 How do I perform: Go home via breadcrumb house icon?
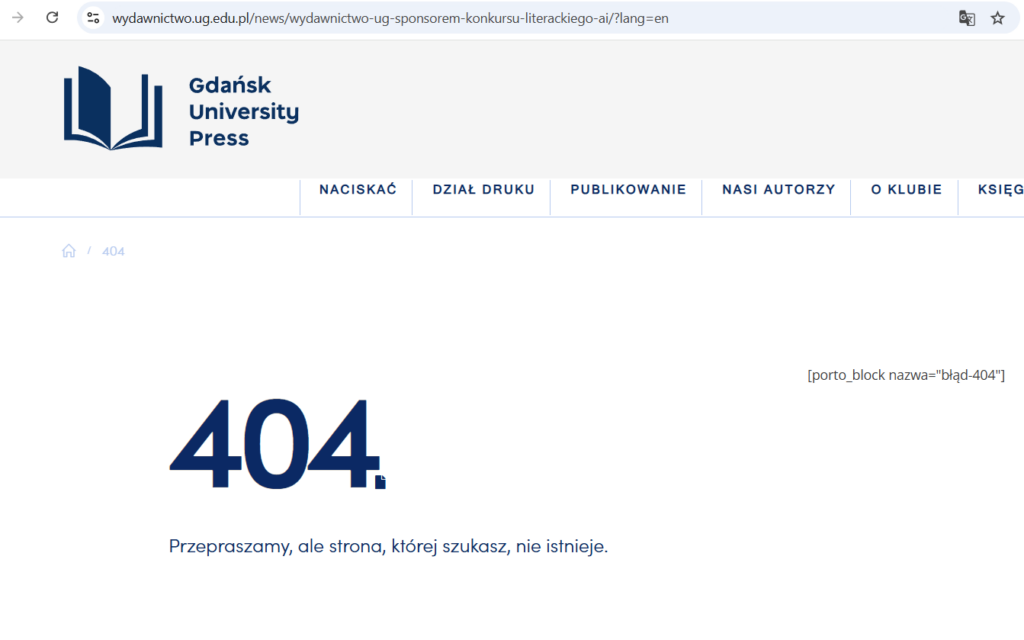coord(69,251)
